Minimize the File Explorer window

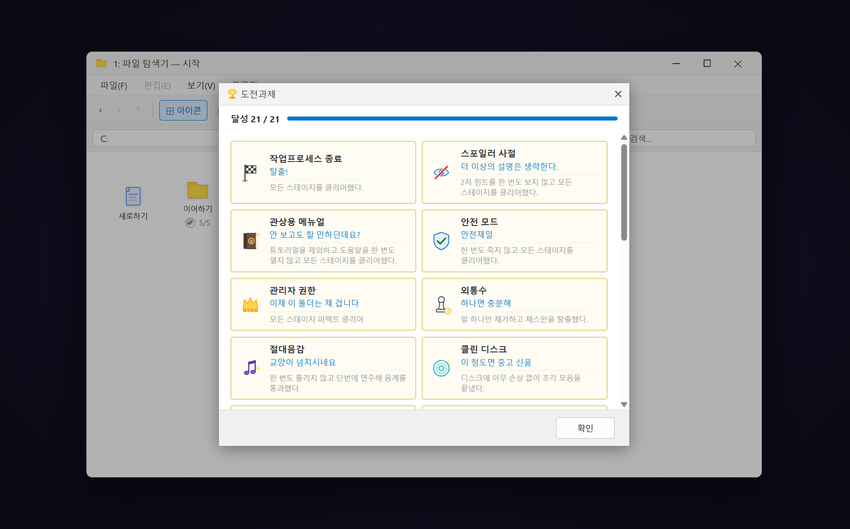(x=676, y=63)
